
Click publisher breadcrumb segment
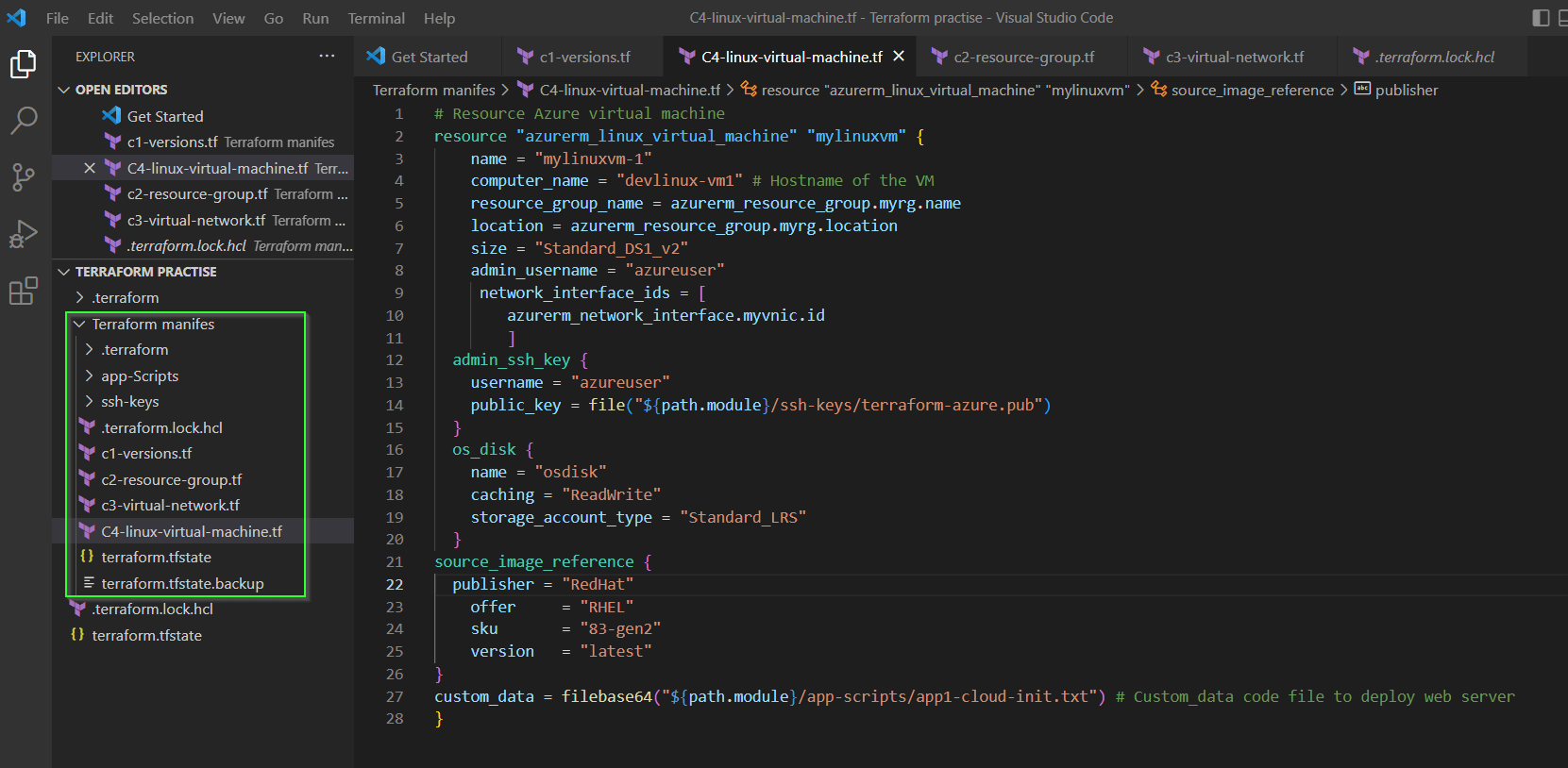[x=1407, y=90]
